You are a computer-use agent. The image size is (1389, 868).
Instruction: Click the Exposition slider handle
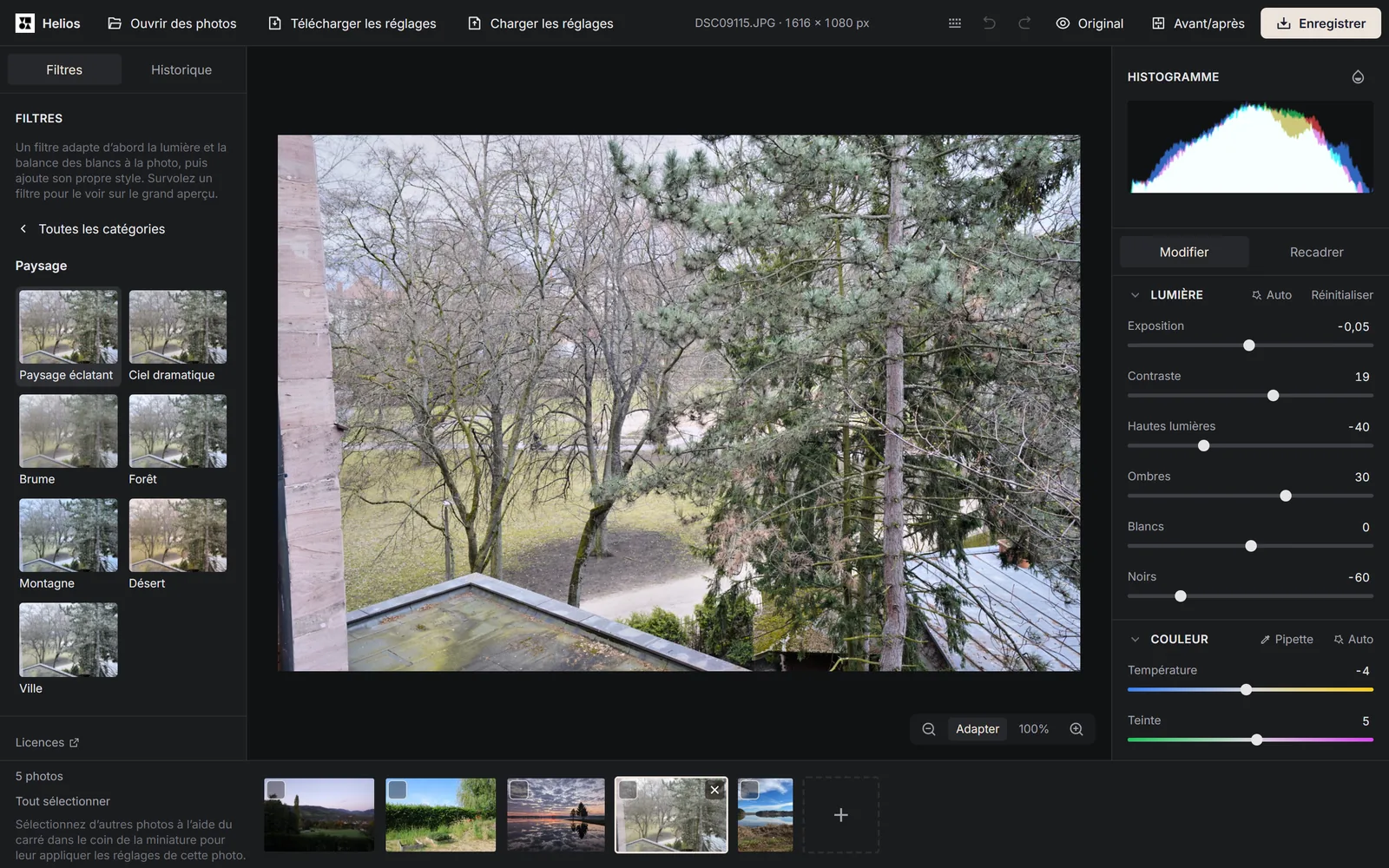pyautogui.click(x=1249, y=345)
